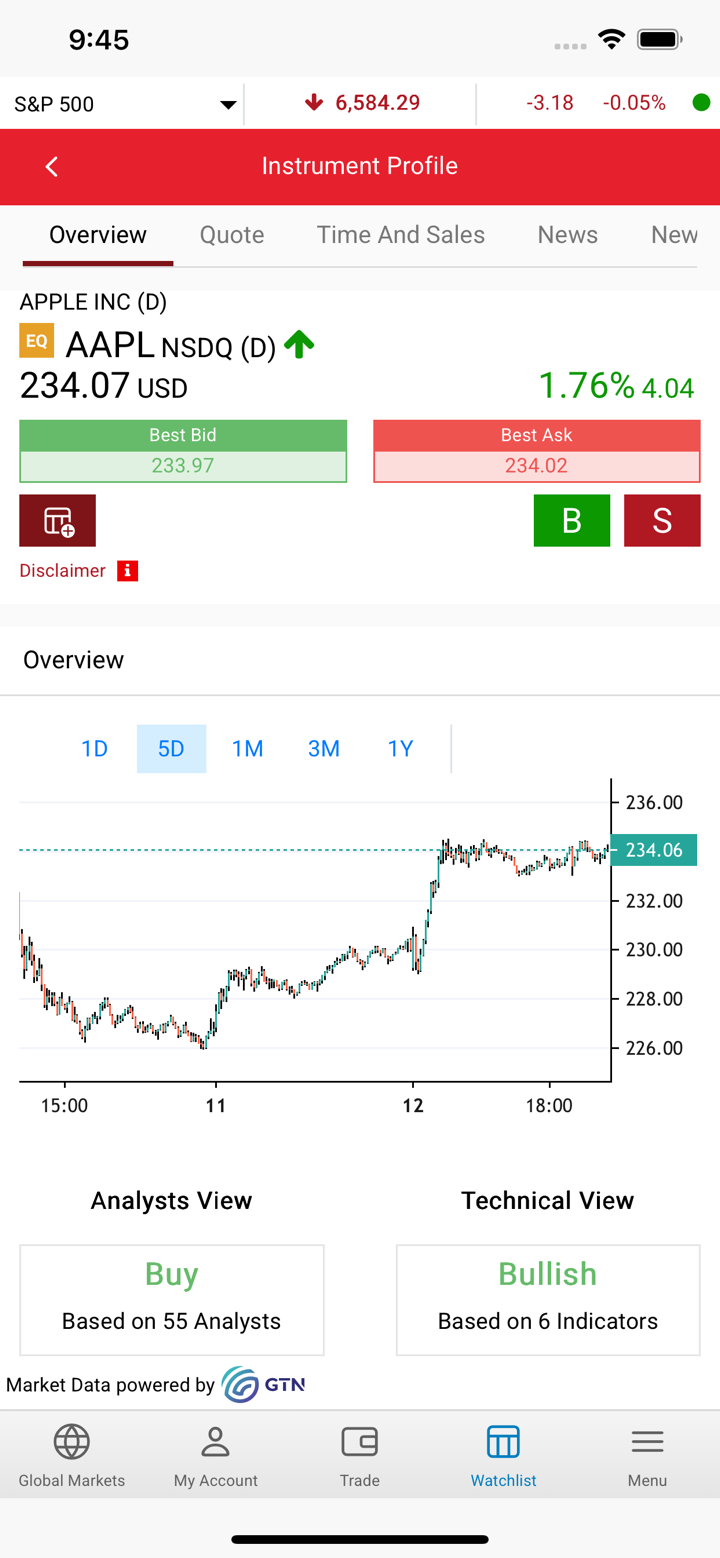Open the News tab
The height and width of the screenshot is (1558, 720).
568,235
